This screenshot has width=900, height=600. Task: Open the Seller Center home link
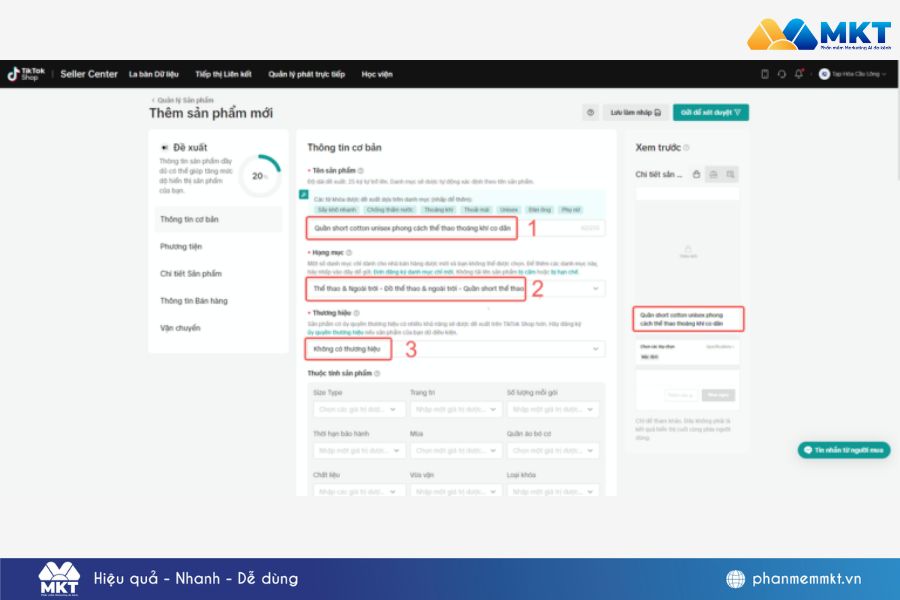pos(89,74)
